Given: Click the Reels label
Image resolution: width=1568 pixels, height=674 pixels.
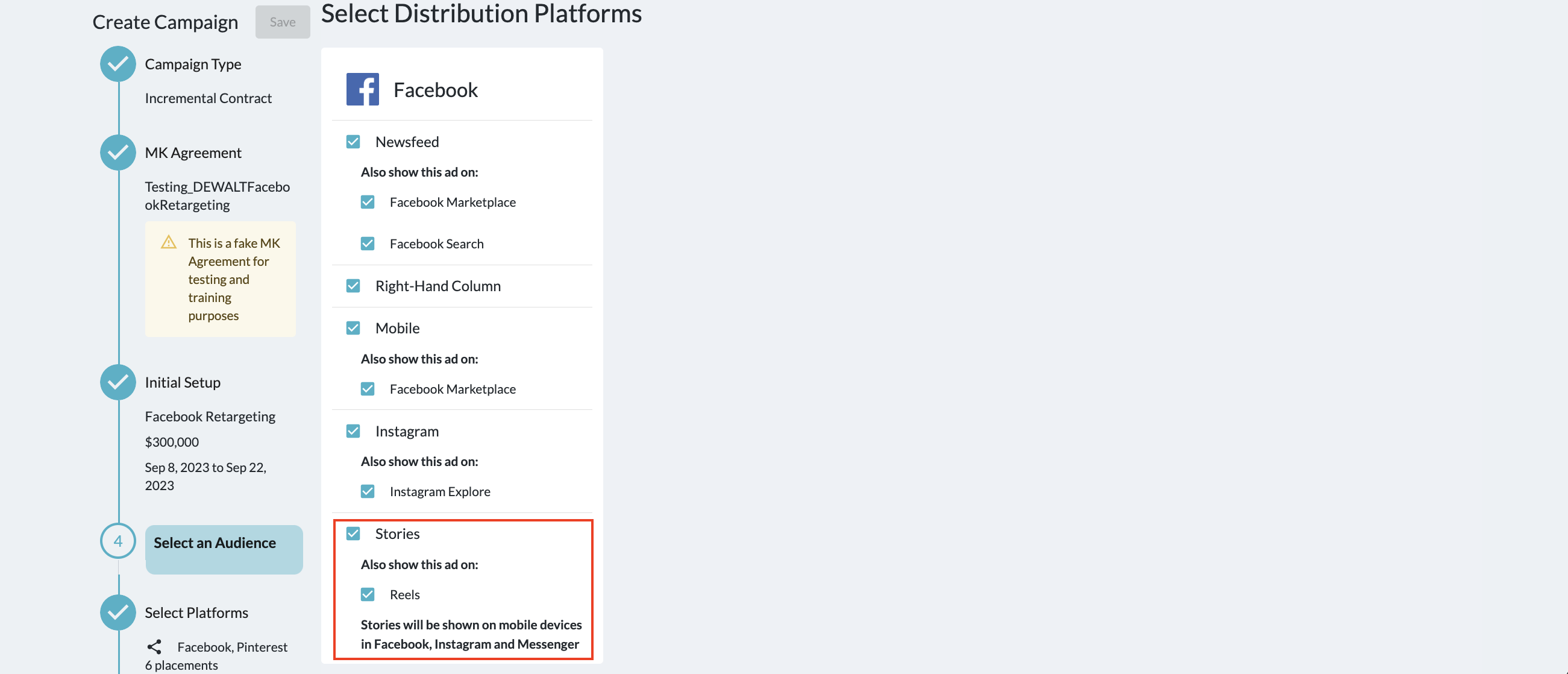Looking at the screenshot, I should 405,594.
